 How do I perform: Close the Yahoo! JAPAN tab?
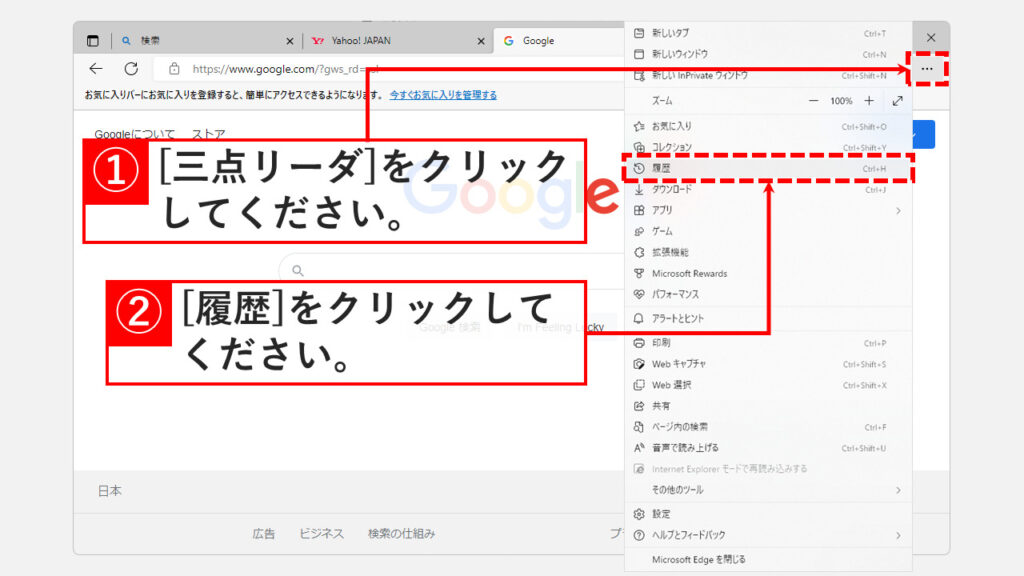(x=481, y=41)
